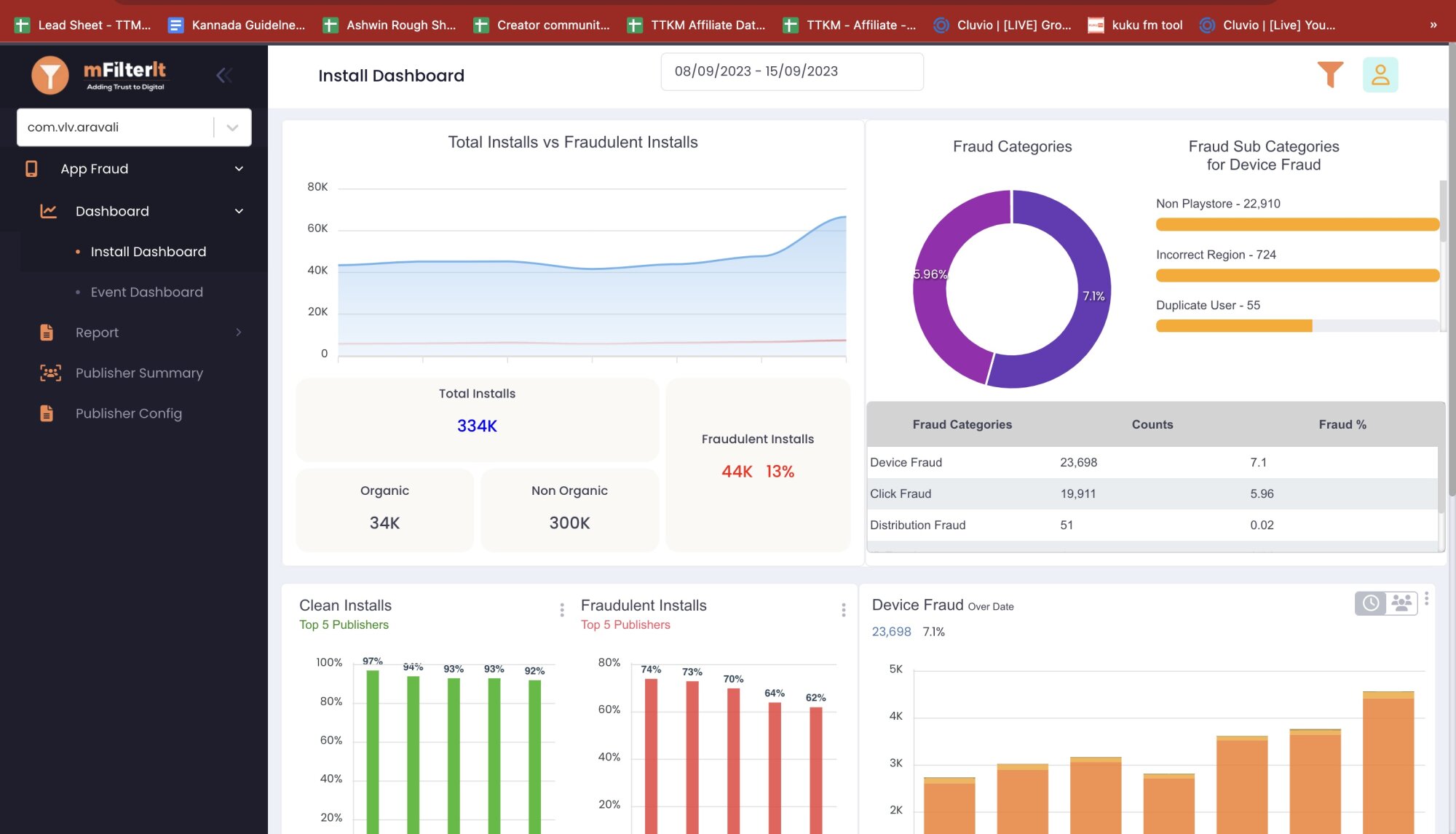
Task: Show more bookmarks with the overflow arrows
Action: pyautogui.click(x=1433, y=25)
